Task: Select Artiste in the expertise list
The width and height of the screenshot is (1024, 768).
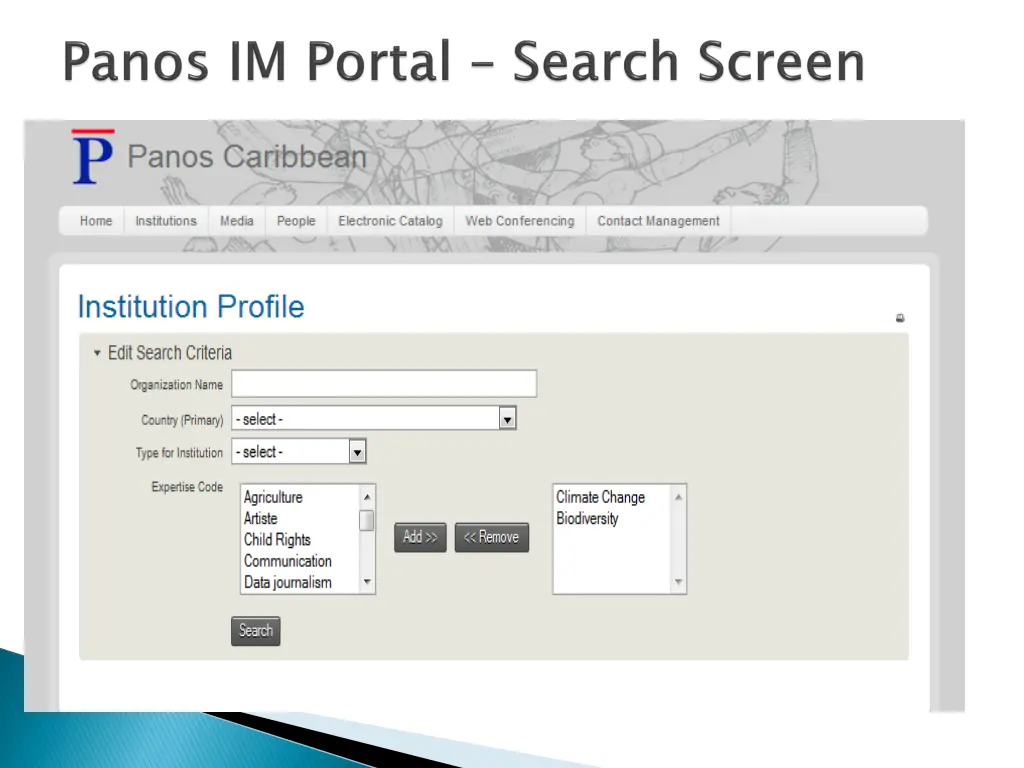Action: [x=261, y=519]
